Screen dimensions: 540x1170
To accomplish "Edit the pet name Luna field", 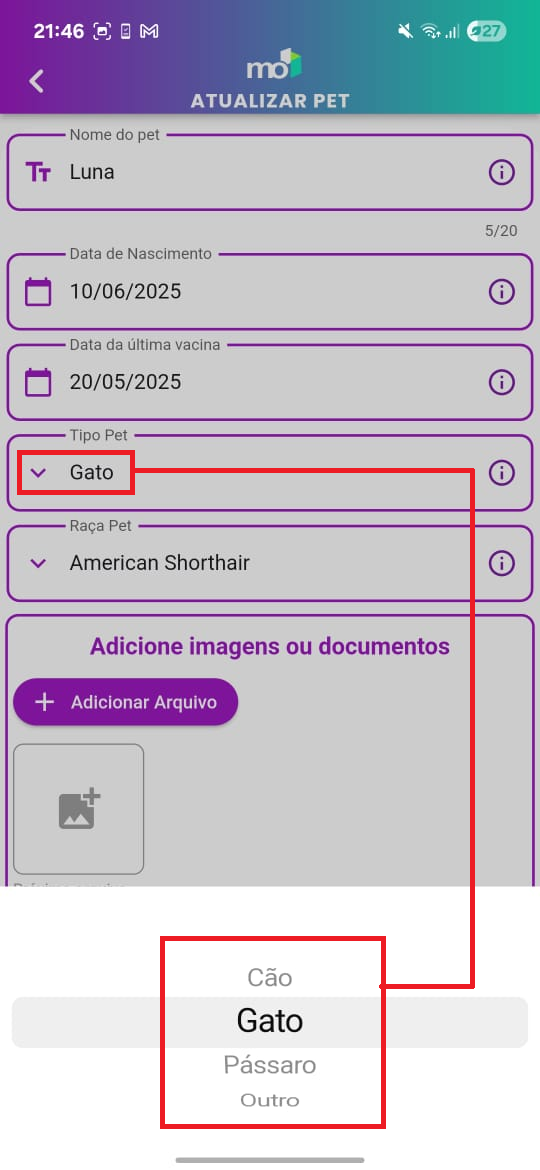I will click(x=269, y=172).
